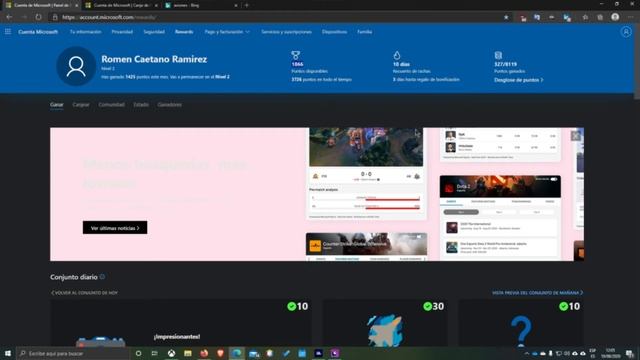Click the Windows taskbar search box
The height and width of the screenshot is (360, 640).
click(x=73, y=353)
